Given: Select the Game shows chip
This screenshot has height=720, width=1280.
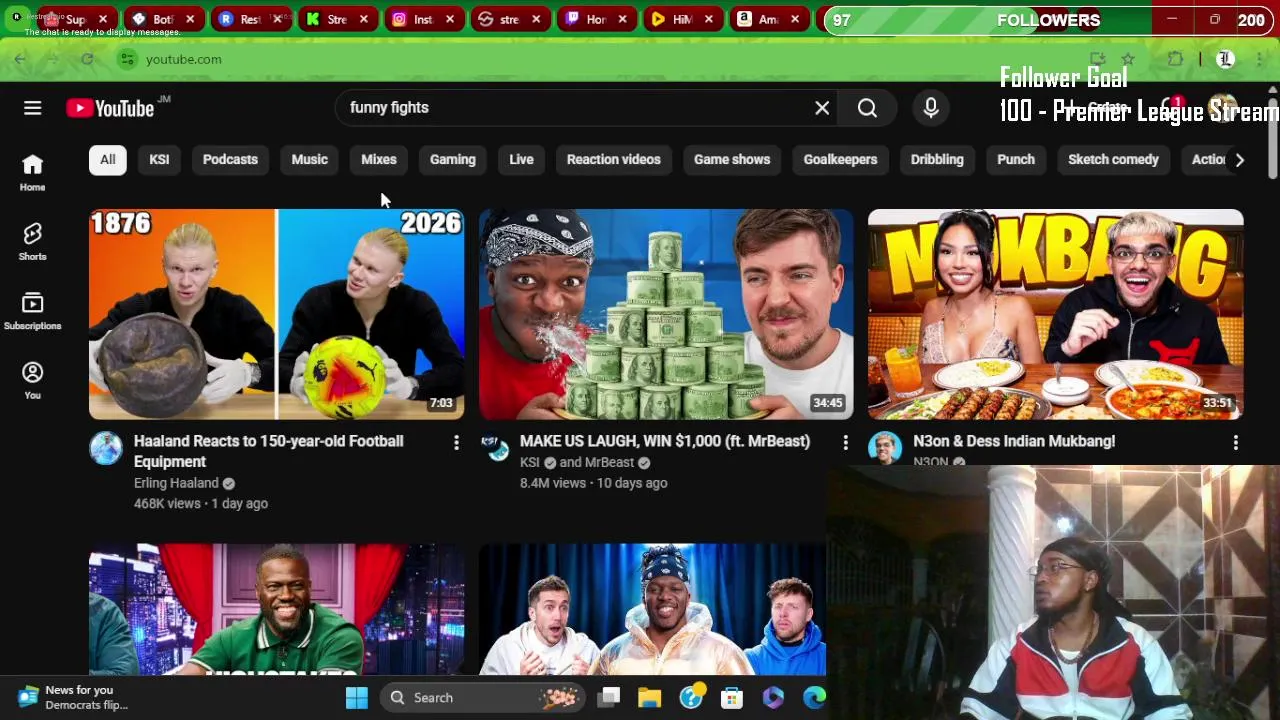Looking at the screenshot, I should point(732,159).
